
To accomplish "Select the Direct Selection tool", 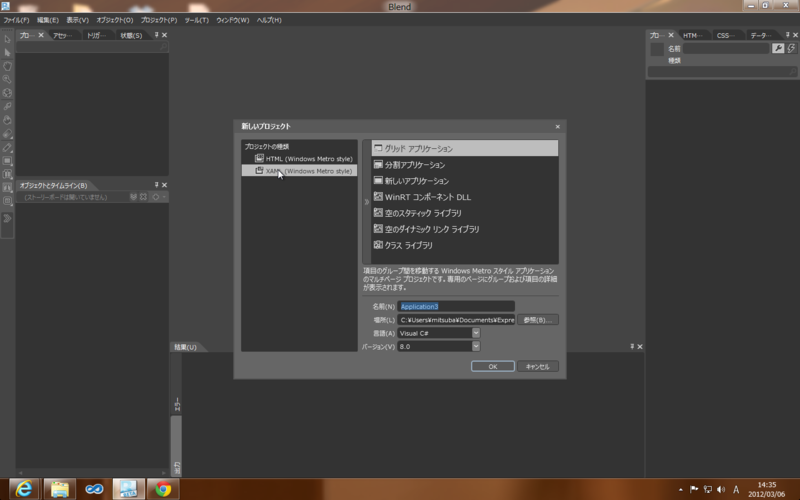I will click(x=7, y=53).
